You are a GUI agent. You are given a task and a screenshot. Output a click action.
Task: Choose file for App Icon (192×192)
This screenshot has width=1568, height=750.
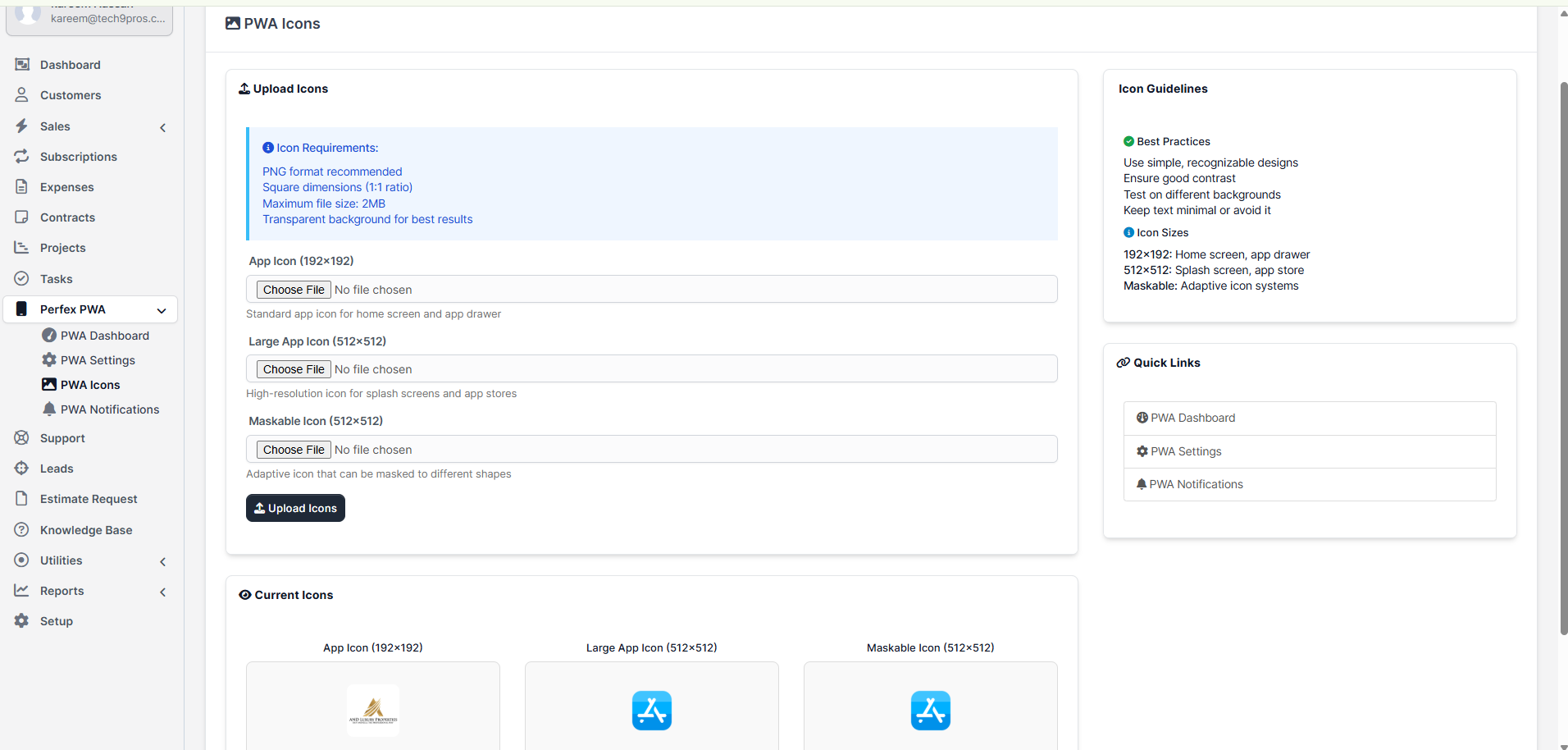point(294,290)
